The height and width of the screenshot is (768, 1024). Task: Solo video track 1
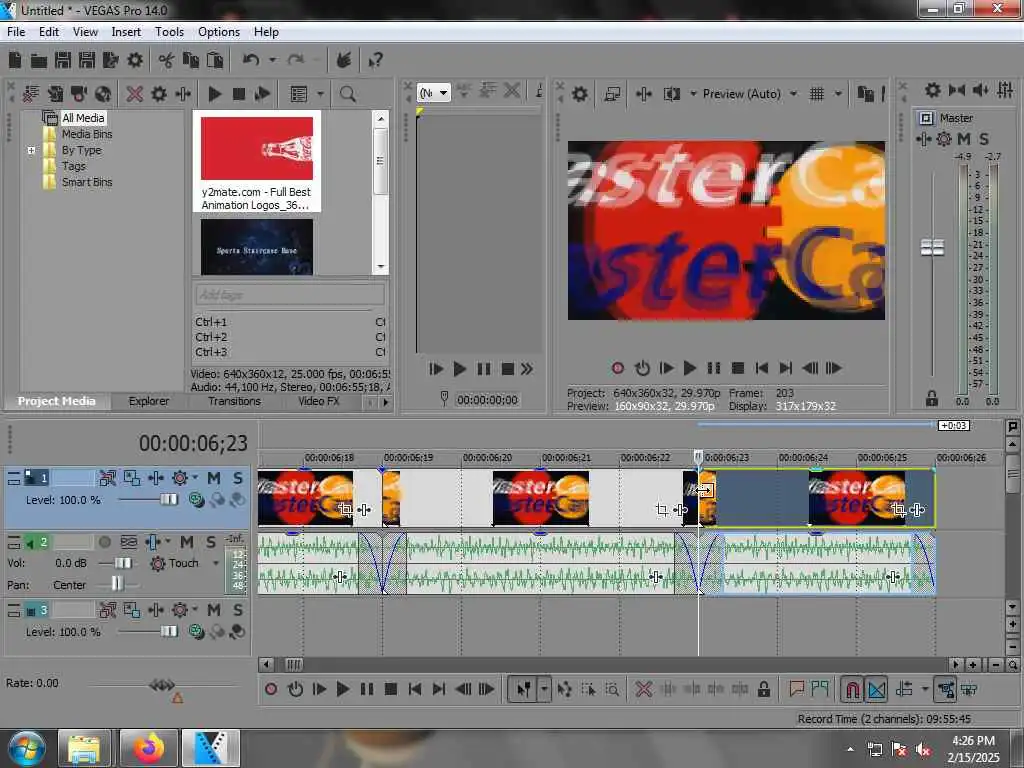point(238,478)
